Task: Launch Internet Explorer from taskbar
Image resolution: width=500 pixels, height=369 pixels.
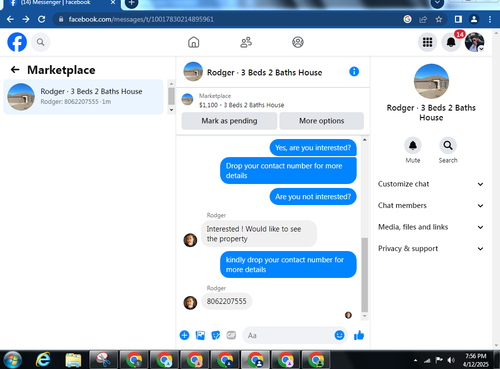Action: tap(43, 360)
